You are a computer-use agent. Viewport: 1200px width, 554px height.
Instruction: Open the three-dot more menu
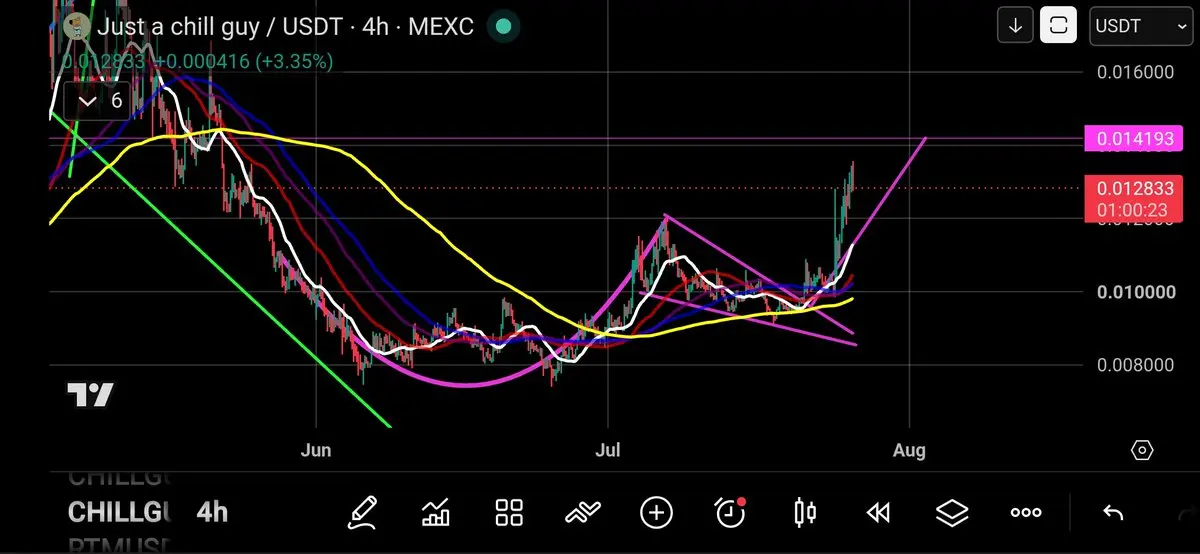pyautogui.click(x=1026, y=513)
